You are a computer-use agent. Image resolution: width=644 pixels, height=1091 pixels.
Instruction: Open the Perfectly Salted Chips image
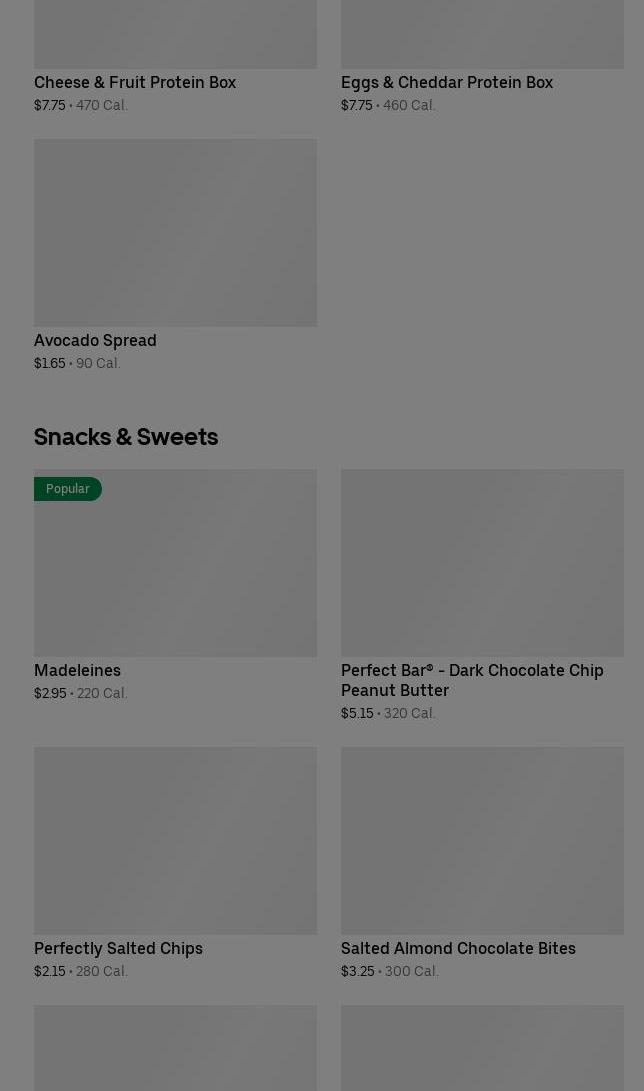(175, 840)
